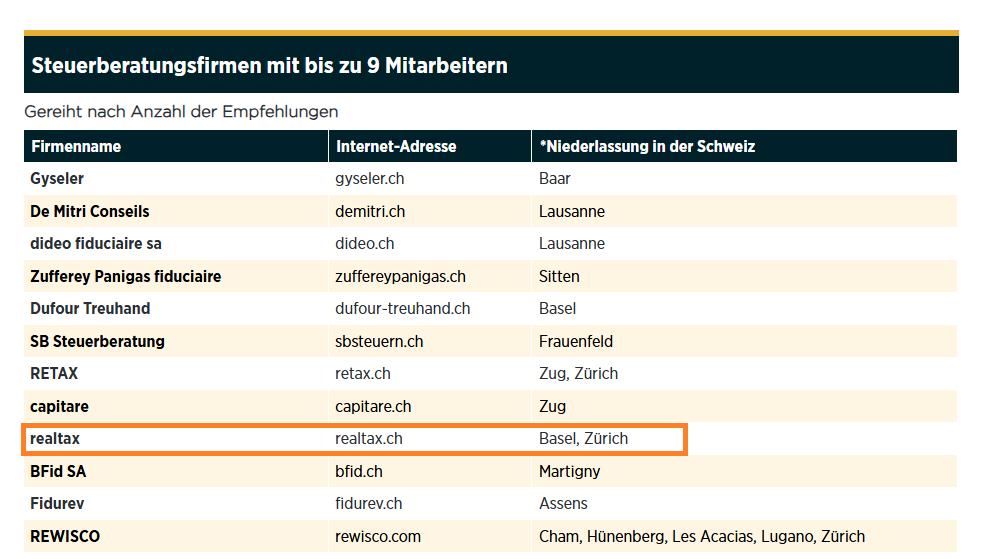Select the REWISCO firm name

[x=65, y=536]
